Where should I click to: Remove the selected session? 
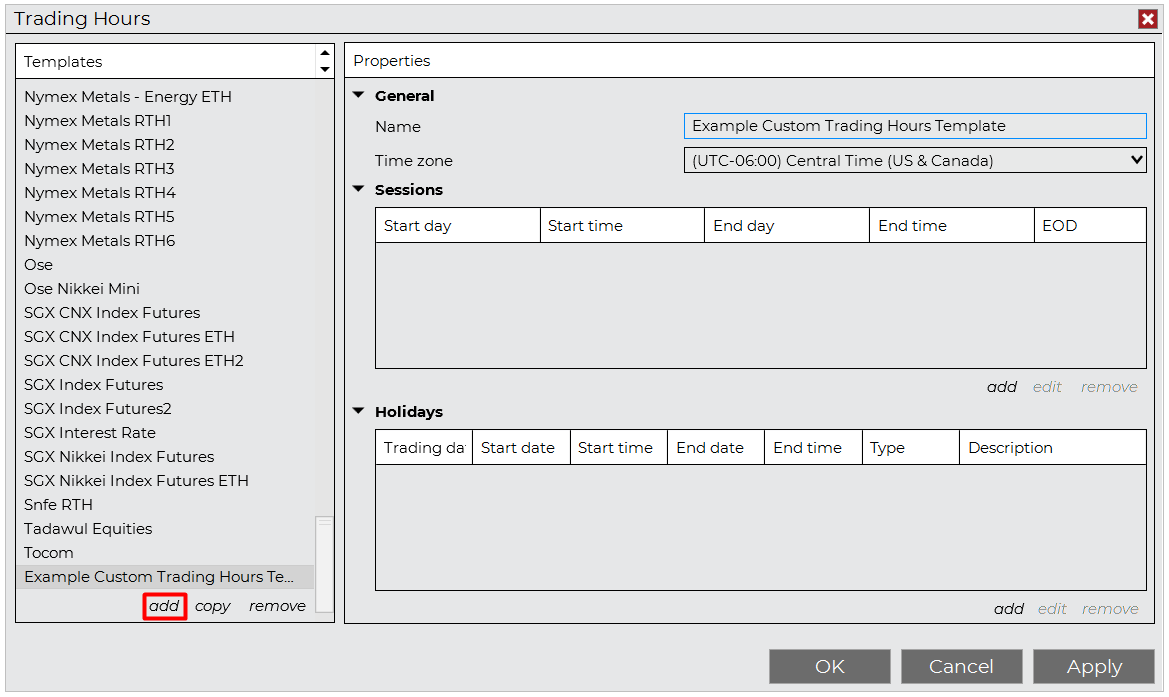pyautogui.click(x=1109, y=387)
